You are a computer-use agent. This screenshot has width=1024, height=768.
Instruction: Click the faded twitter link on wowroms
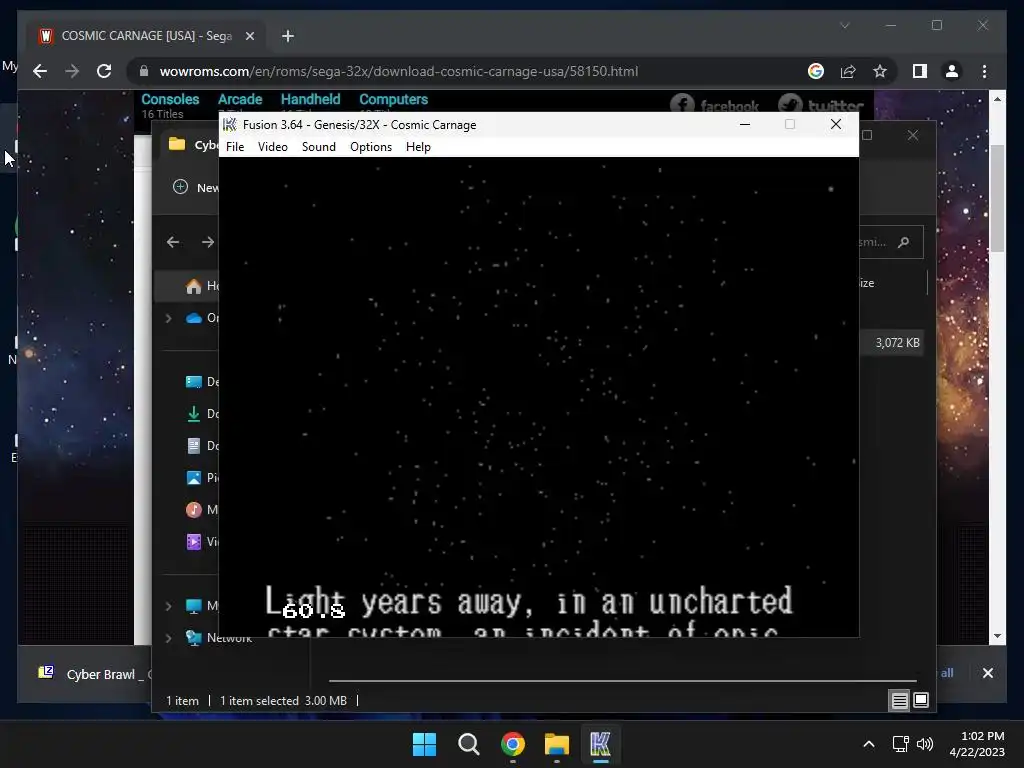click(x=821, y=104)
